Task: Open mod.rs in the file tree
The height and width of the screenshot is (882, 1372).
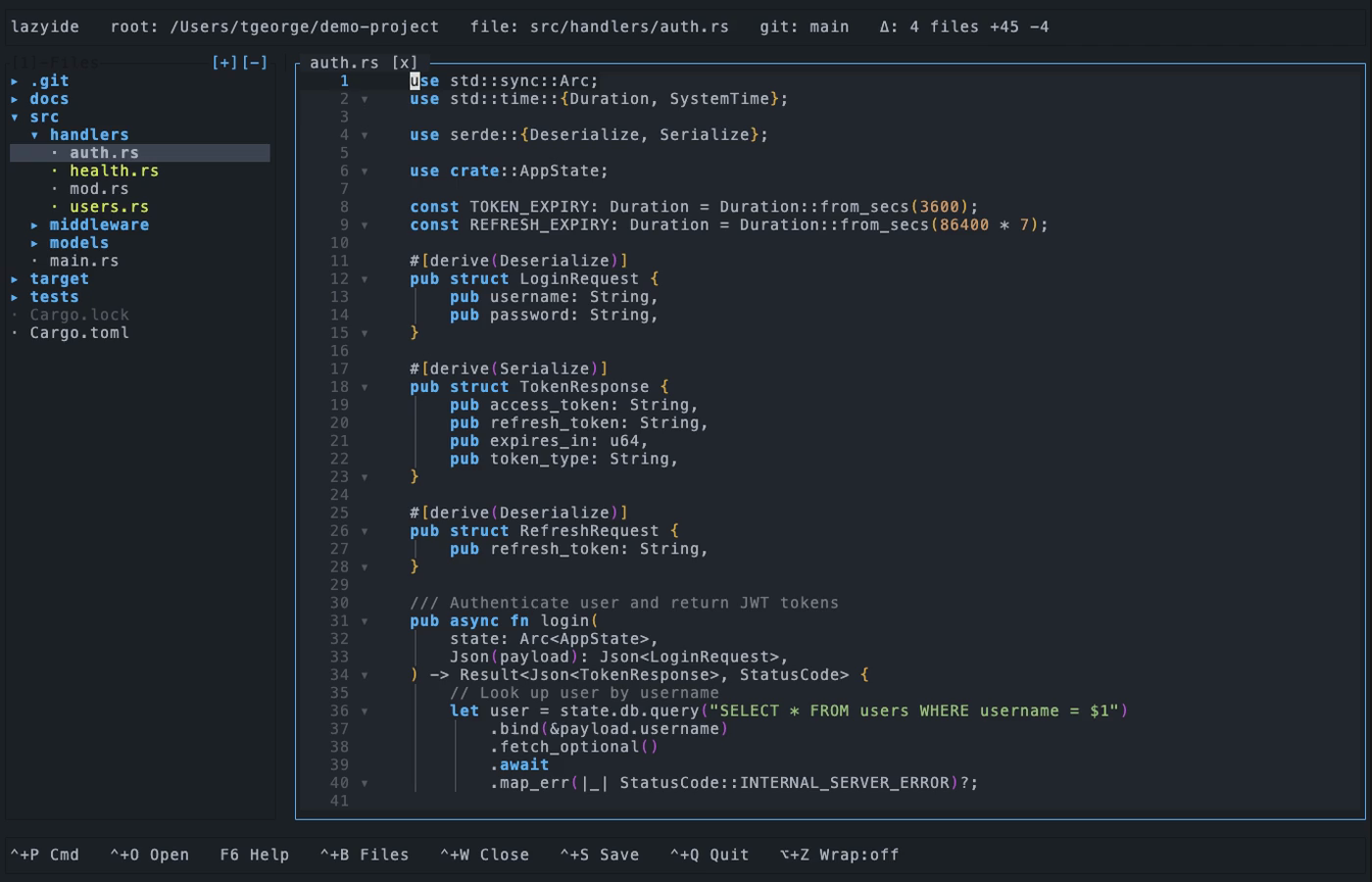Action: point(99,189)
